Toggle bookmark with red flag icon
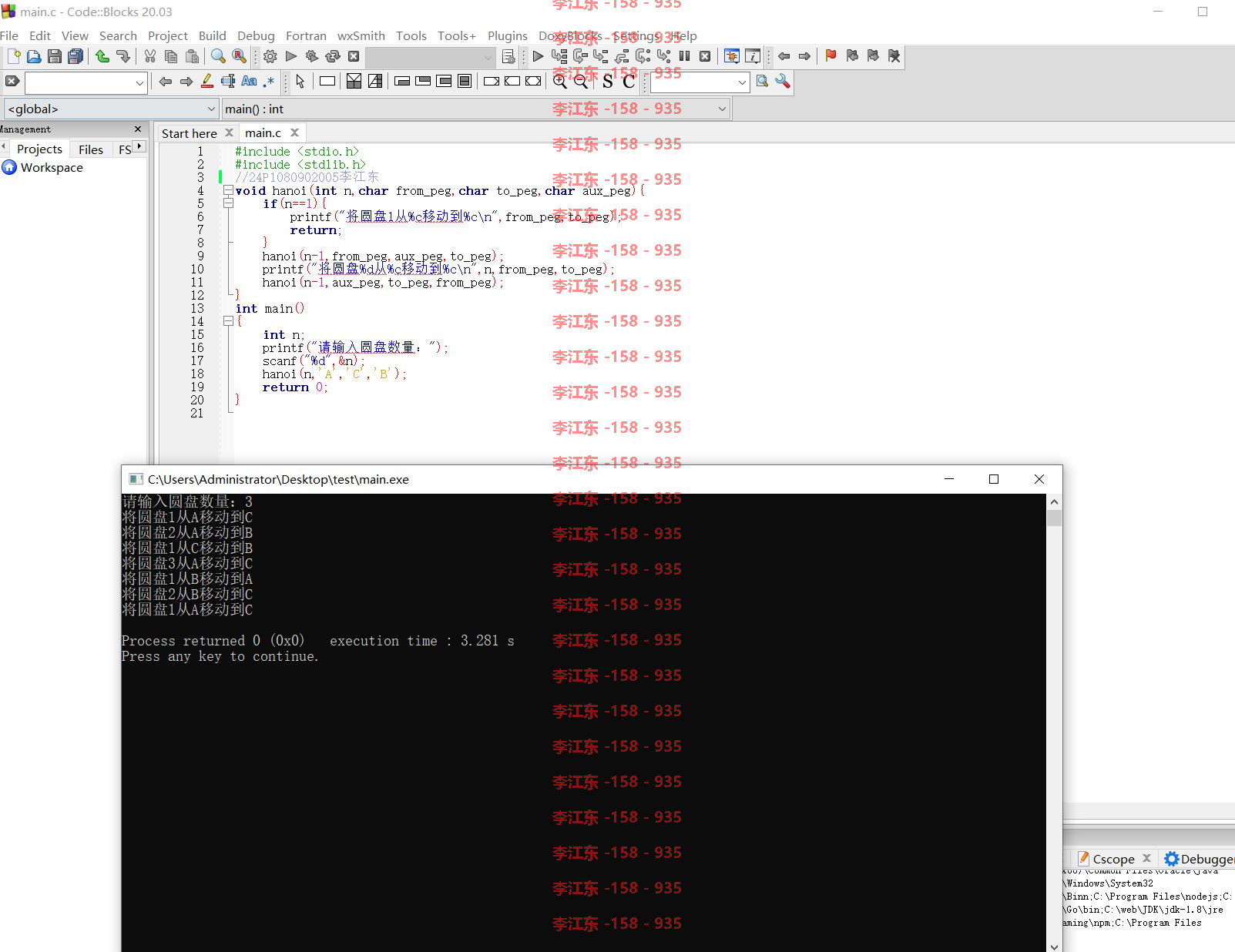The width and height of the screenshot is (1235, 952). 831,56
